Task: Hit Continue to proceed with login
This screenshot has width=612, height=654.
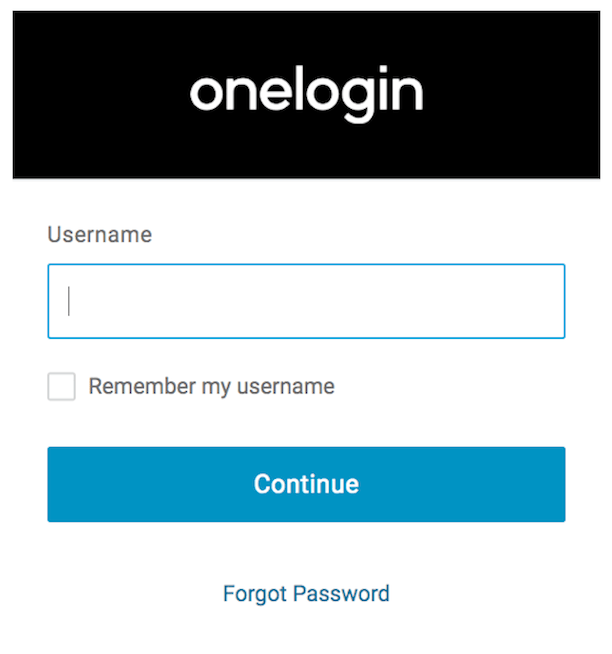Action: pyautogui.click(x=306, y=484)
